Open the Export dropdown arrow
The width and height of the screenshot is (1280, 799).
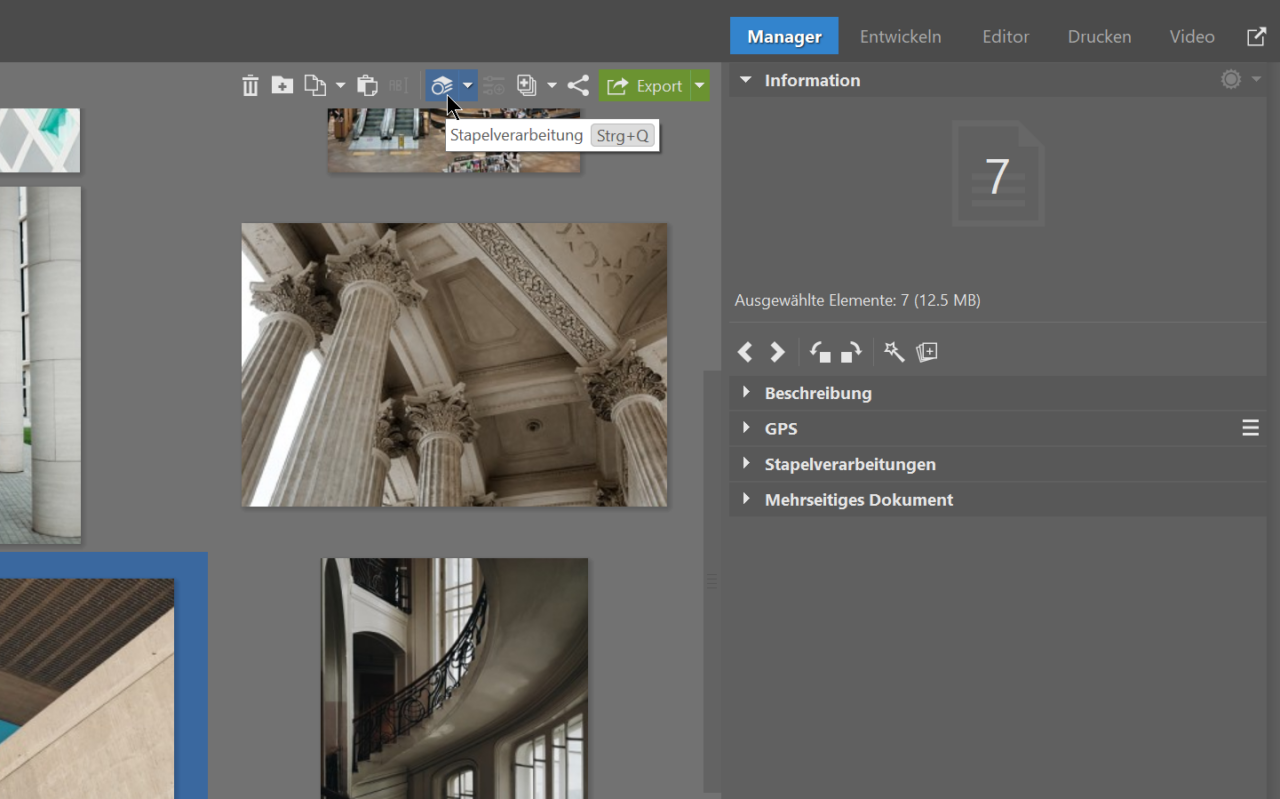(x=700, y=86)
